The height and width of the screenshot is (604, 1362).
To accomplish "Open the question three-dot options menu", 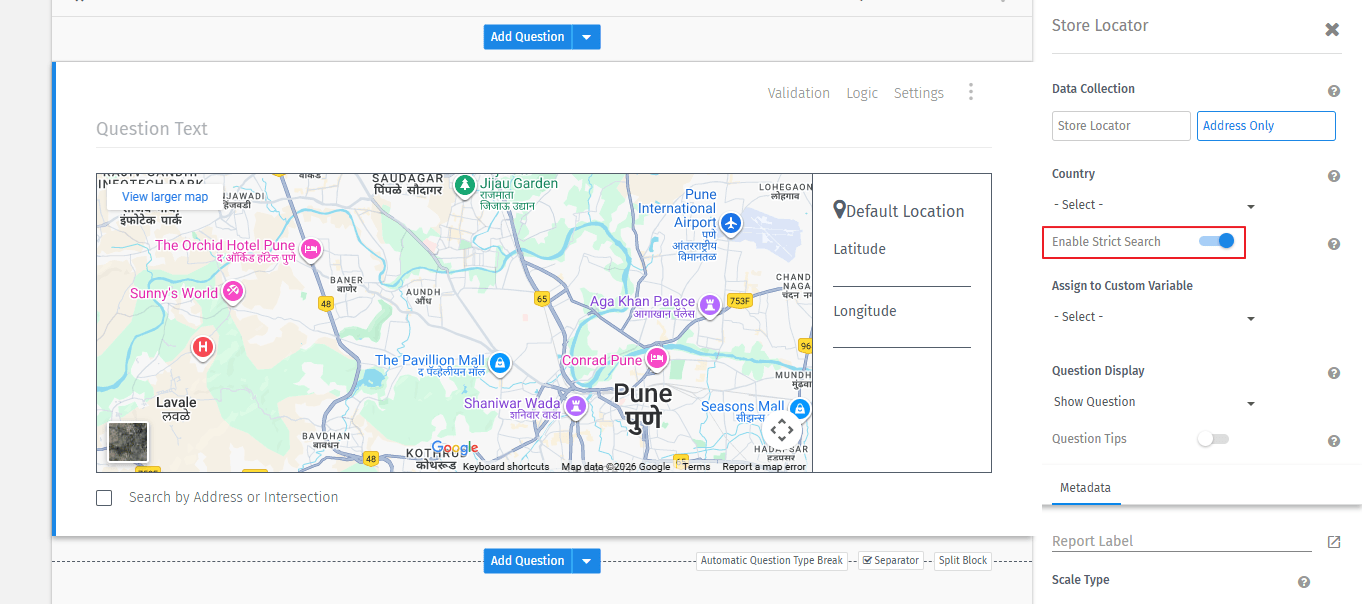I will (x=970, y=92).
